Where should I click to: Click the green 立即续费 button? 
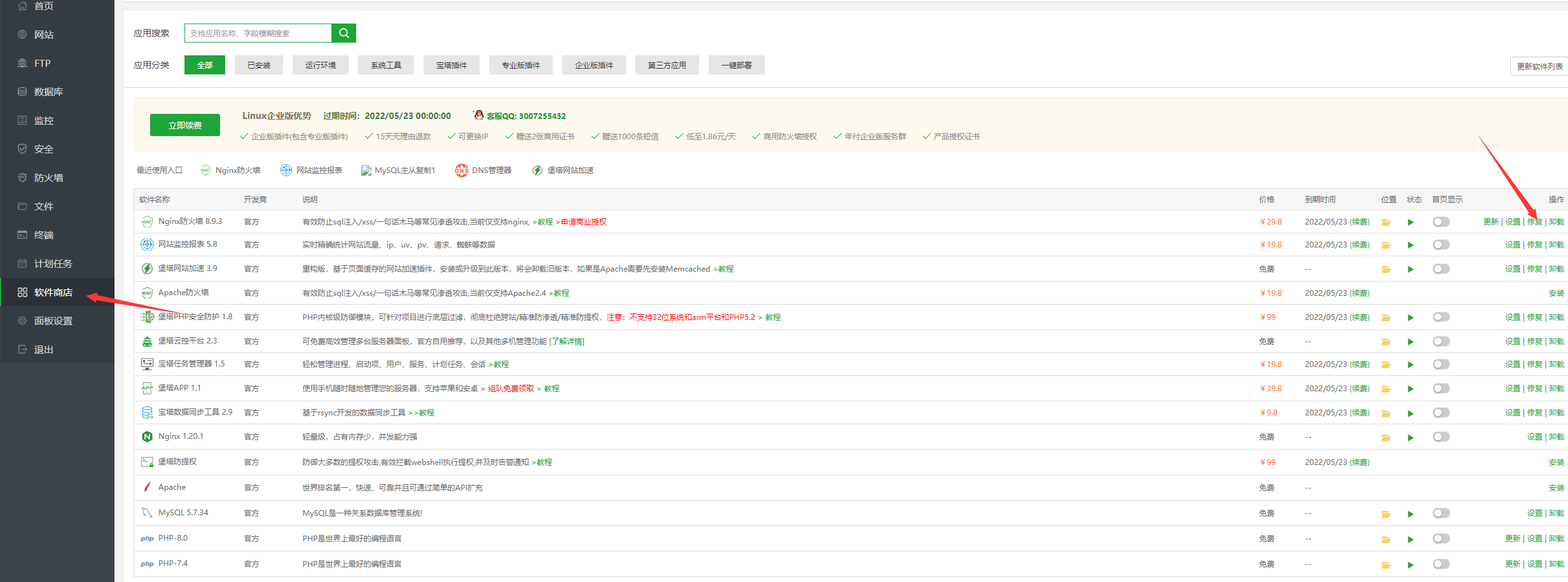click(185, 125)
